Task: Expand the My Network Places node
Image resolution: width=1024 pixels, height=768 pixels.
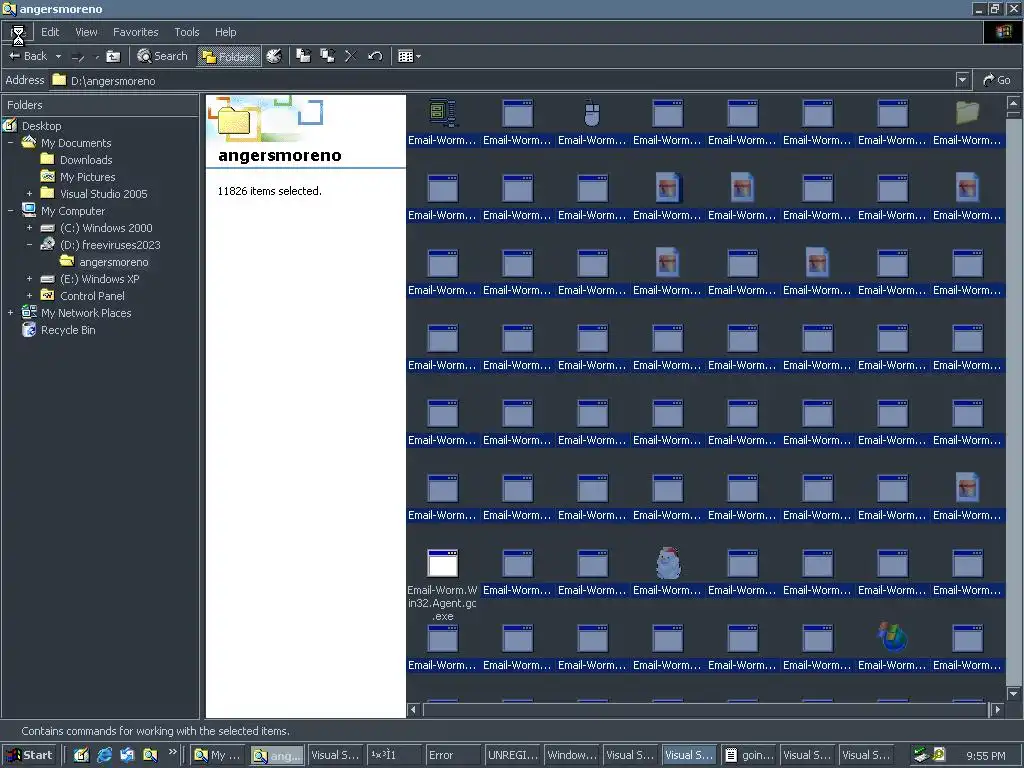Action: tap(10, 313)
